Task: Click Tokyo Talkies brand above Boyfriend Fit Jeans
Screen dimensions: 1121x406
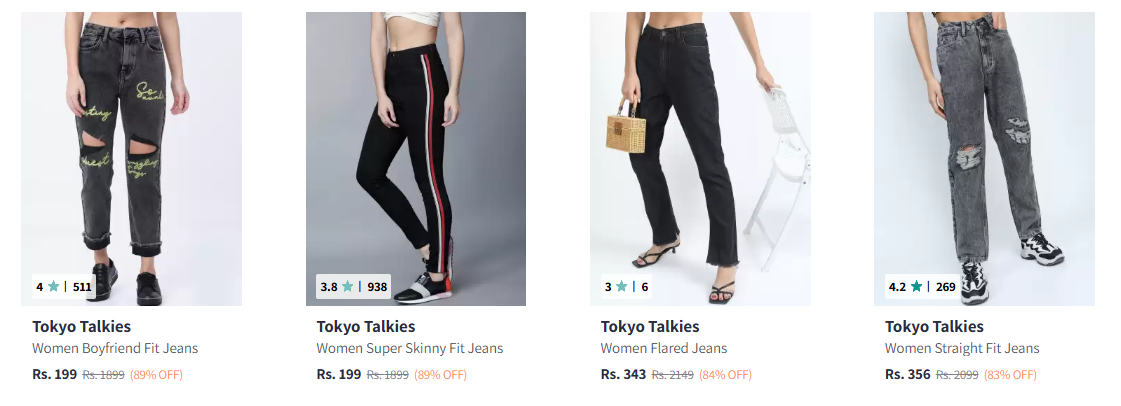Action: (x=81, y=327)
